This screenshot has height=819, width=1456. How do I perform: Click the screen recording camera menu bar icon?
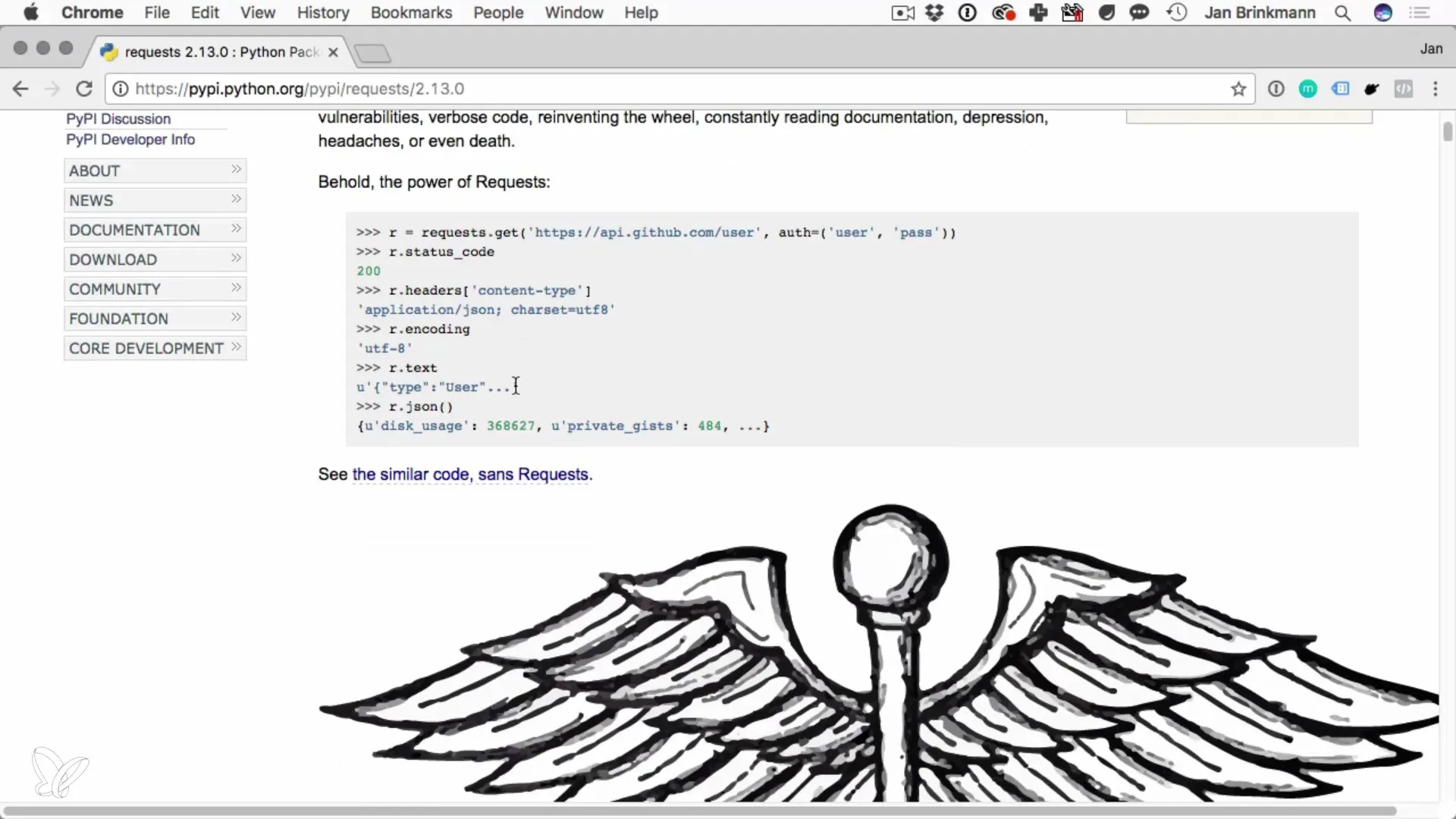coord(902,13)
